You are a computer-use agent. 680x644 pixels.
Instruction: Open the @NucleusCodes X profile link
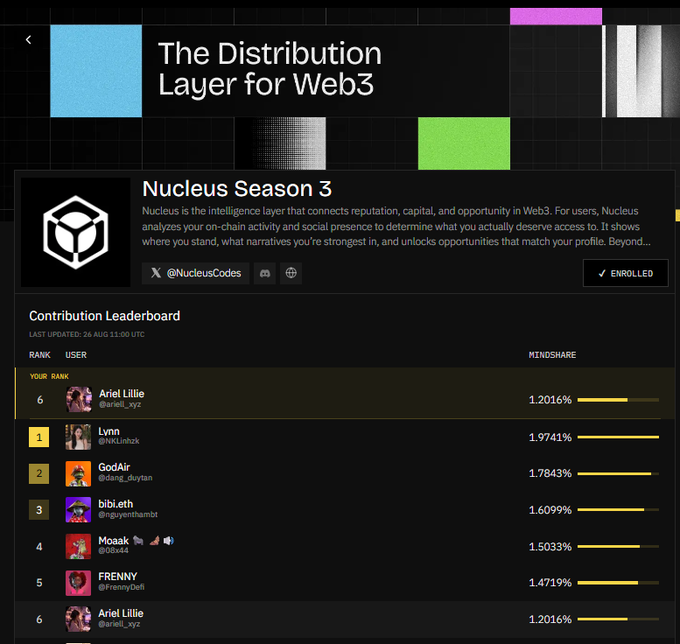[196, 273]
